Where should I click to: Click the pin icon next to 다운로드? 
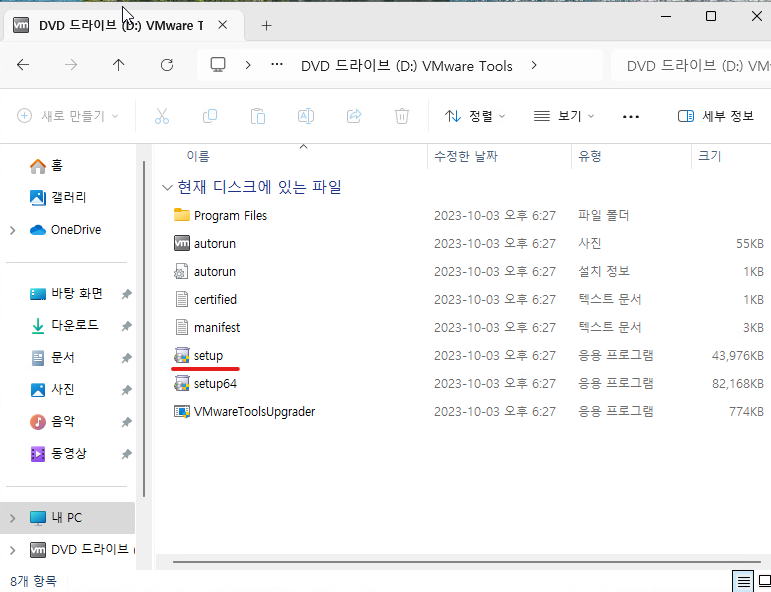126,326
